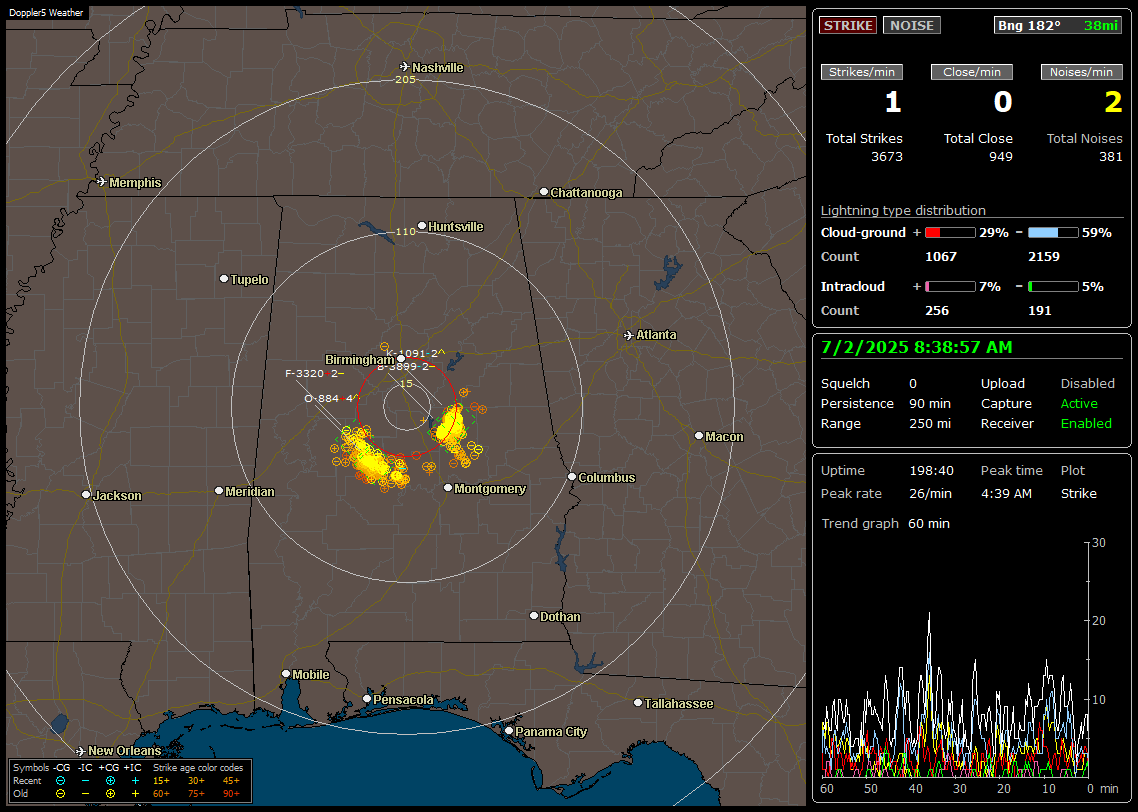Click the Capture status Active

tap(1079, 403)
